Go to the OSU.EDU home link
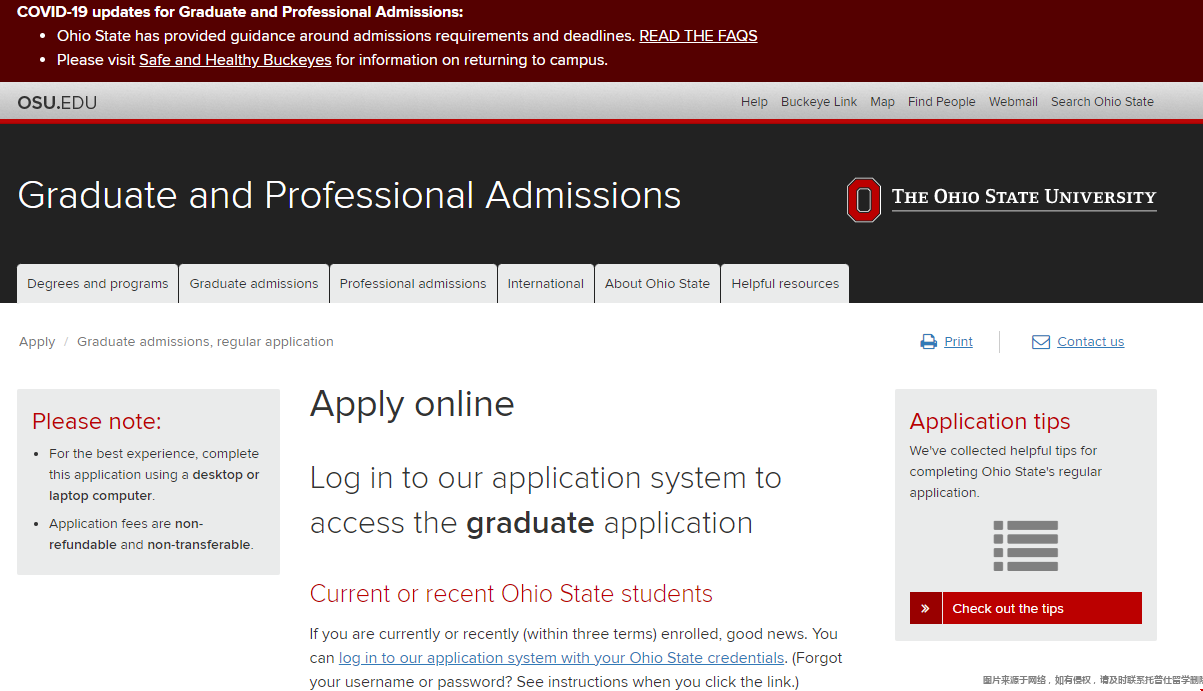This screenshot has width=1203, height=691. [x=57, y=102]
